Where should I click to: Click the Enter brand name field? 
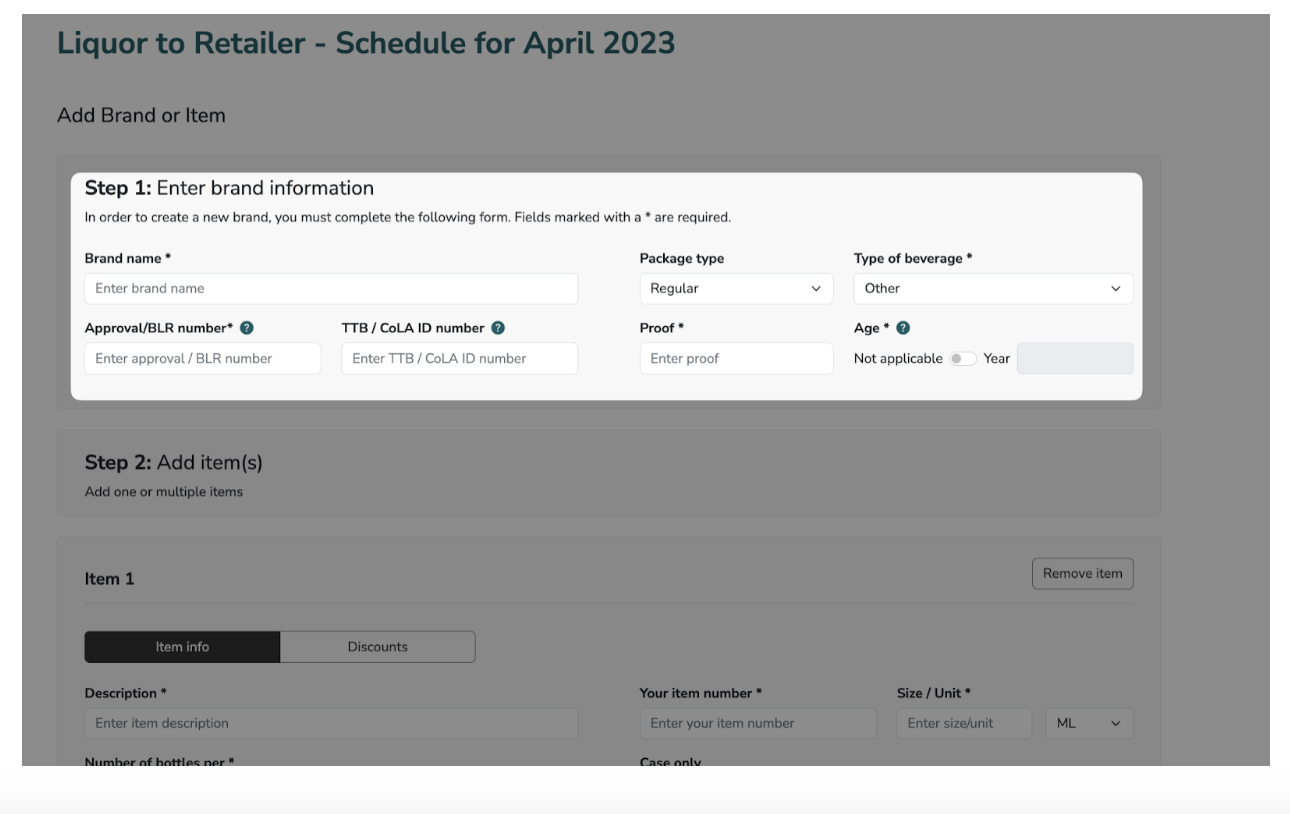tap(332, 288)
